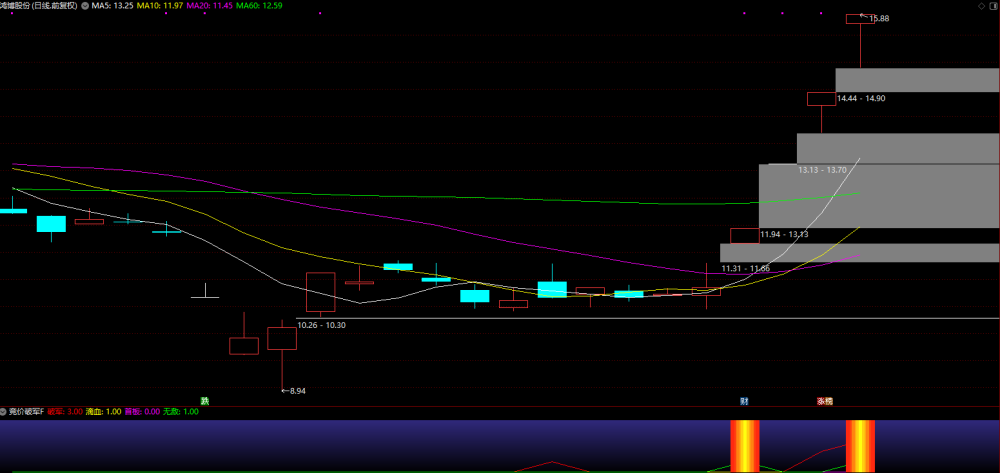Expand the MA indicator dropdown arrow
This screenshot has width=1000, height=473.
(x=85, y=6)
